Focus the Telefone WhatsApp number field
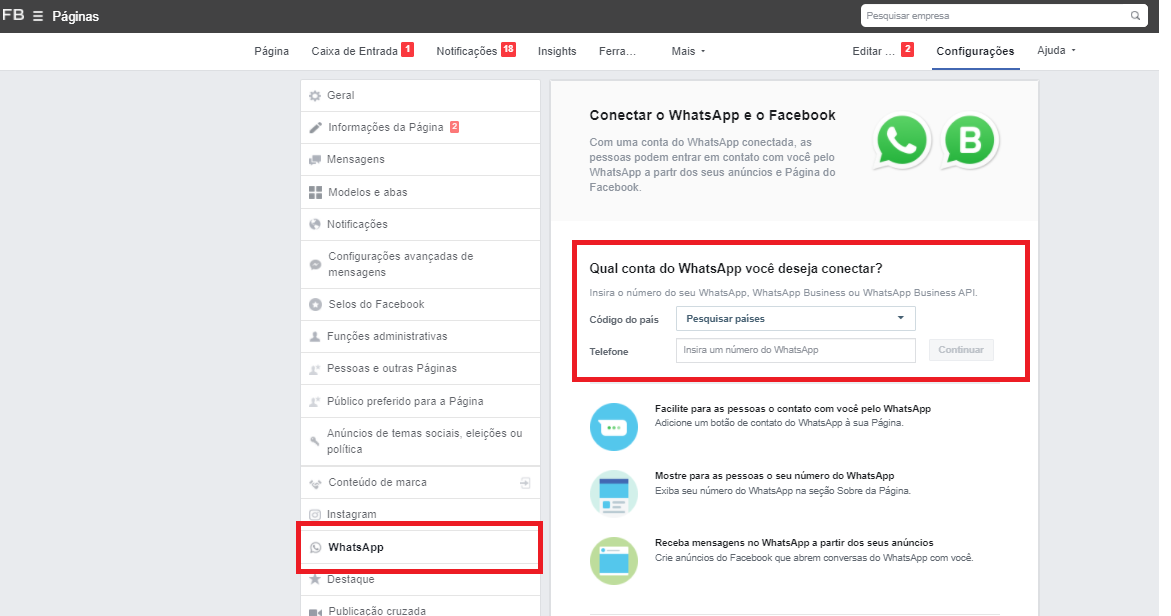1171x616 pixels. [795, 350]
